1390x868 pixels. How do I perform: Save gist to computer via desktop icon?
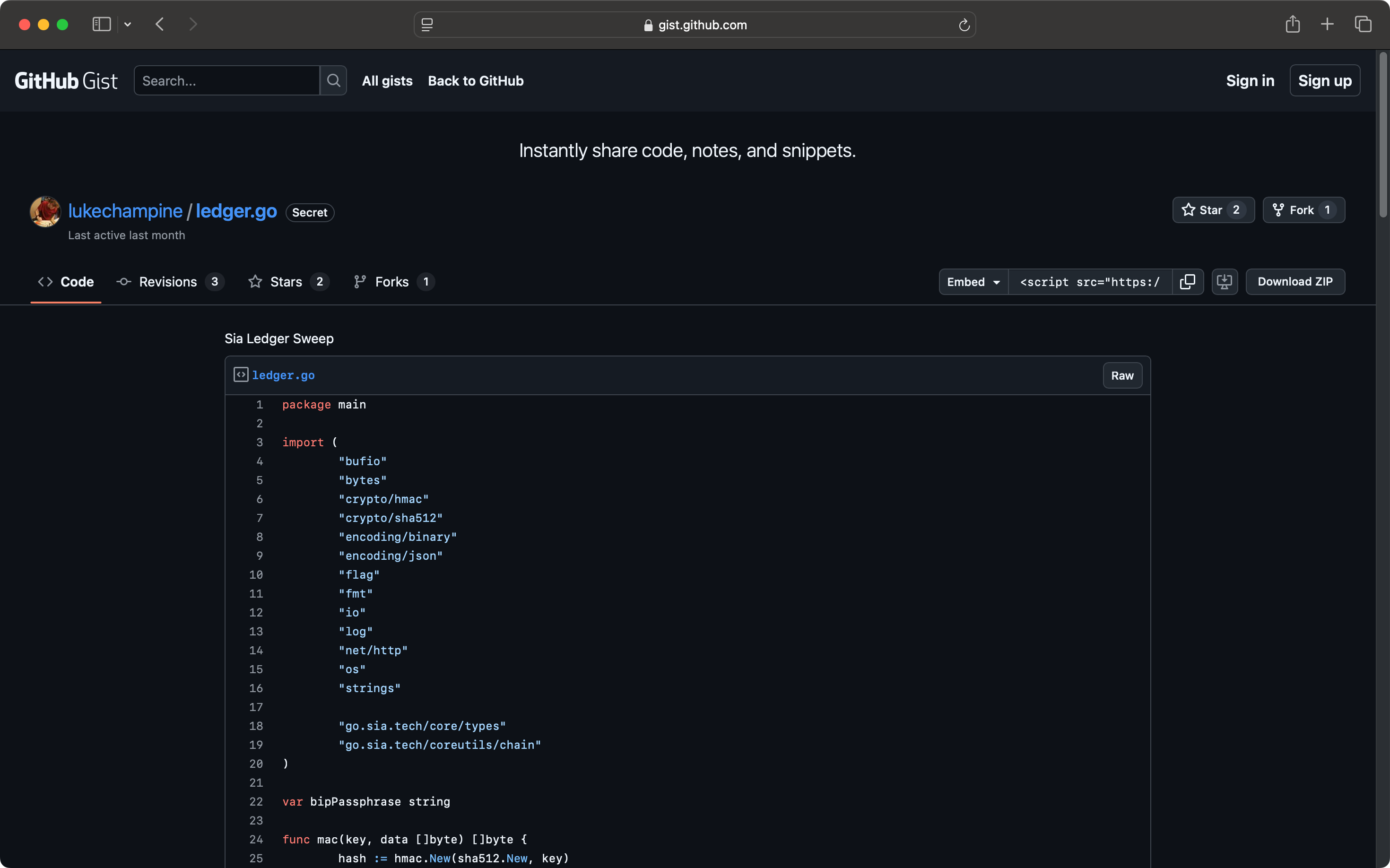(1225, 282)
